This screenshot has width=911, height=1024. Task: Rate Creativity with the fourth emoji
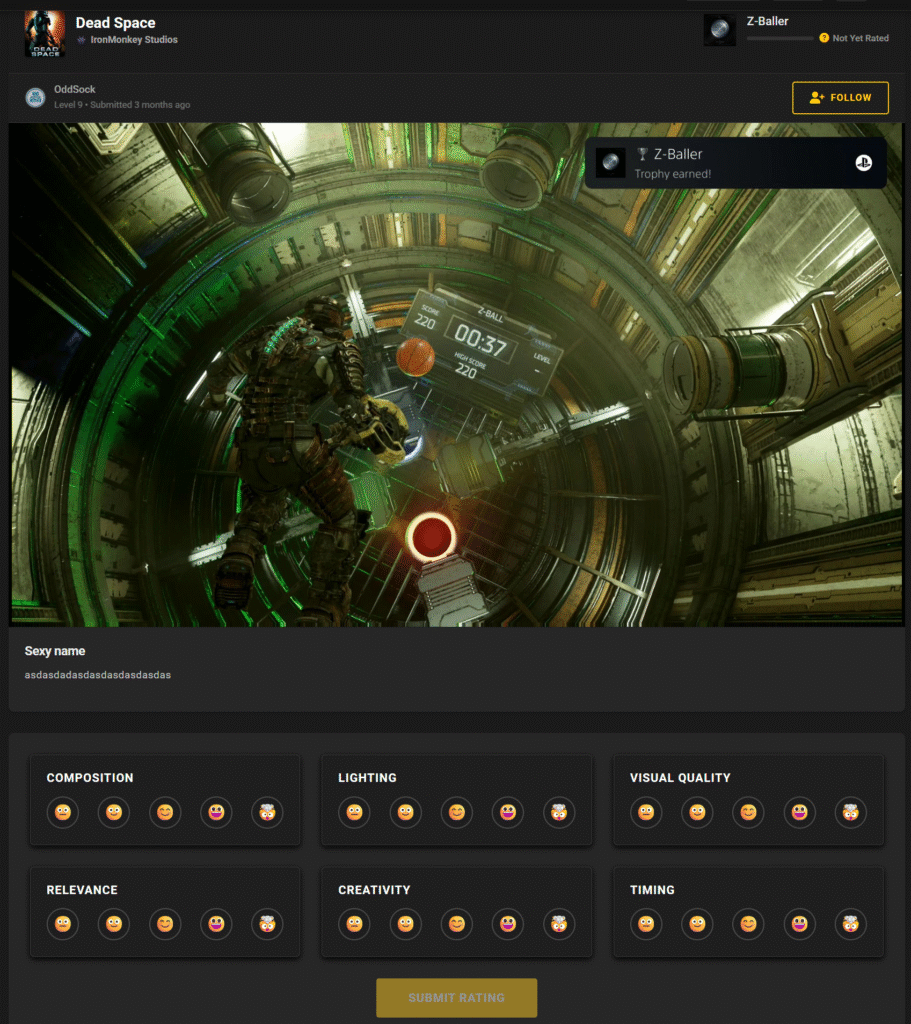pyautogui.click(x=508, y=924)
